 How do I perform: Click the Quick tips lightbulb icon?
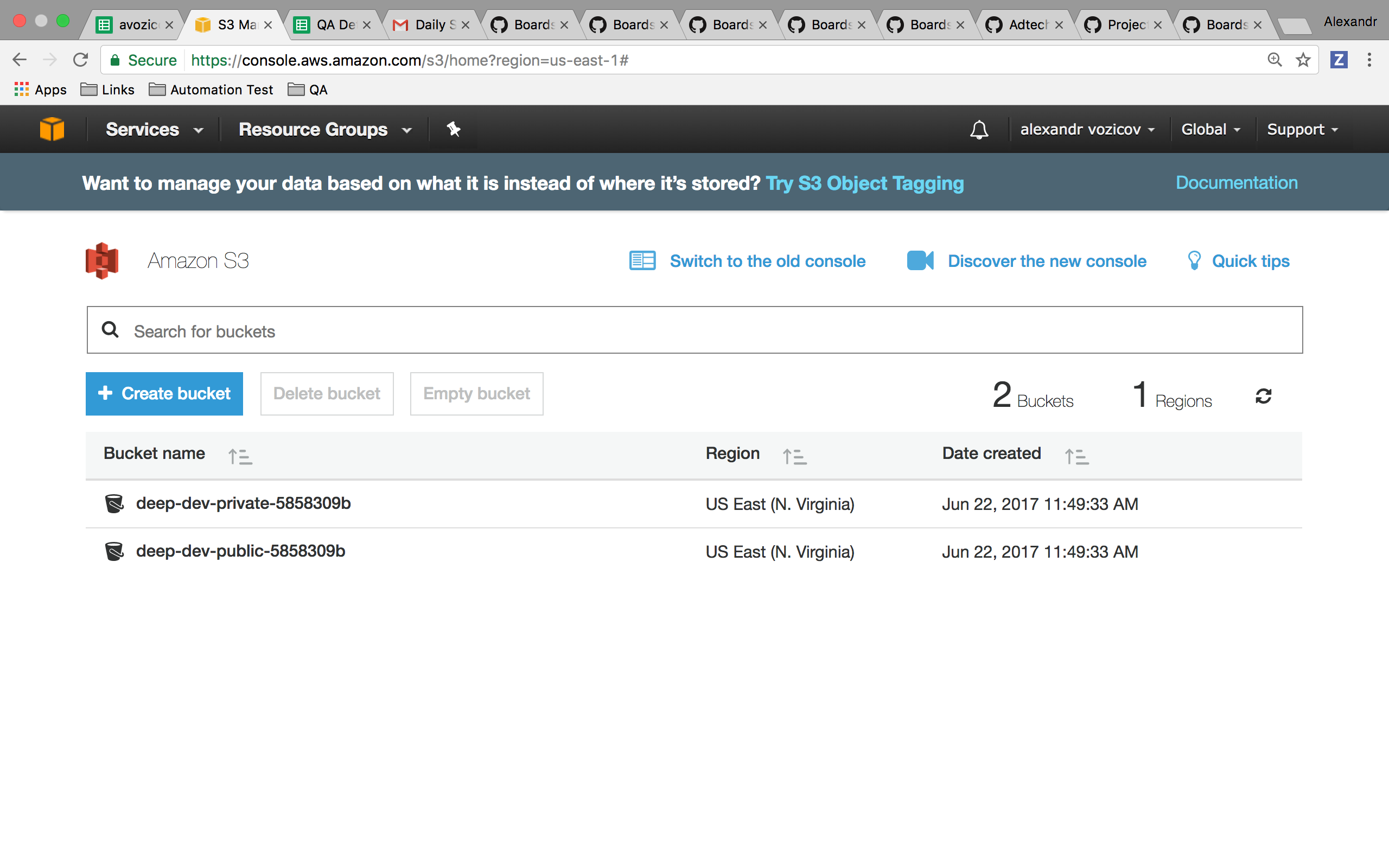pos(1195,260)
